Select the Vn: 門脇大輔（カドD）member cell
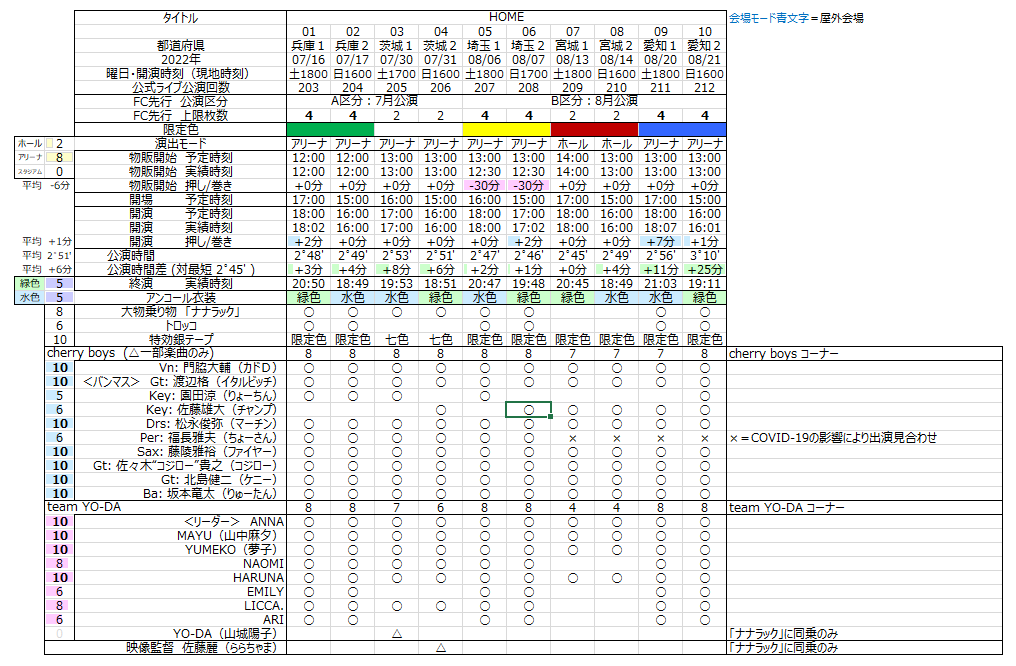The height and width of the screenshot is (666, 1016). pyautogui.click(x=180, y=368)
